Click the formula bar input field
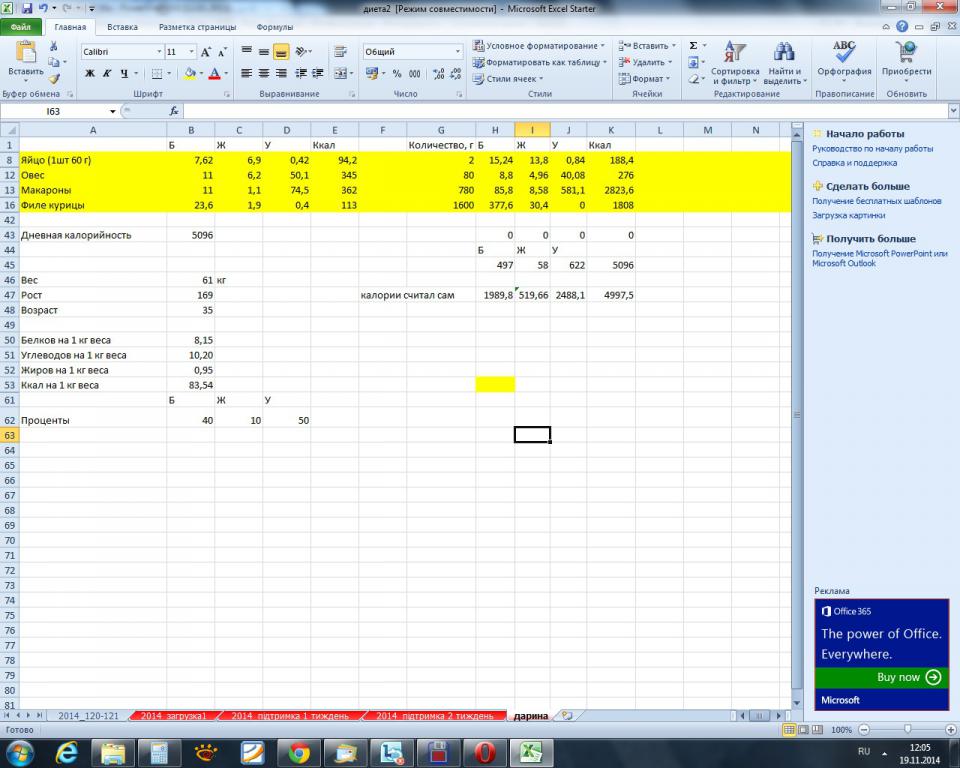Screen dimensions: 960x768 click(x=480, y=111)
